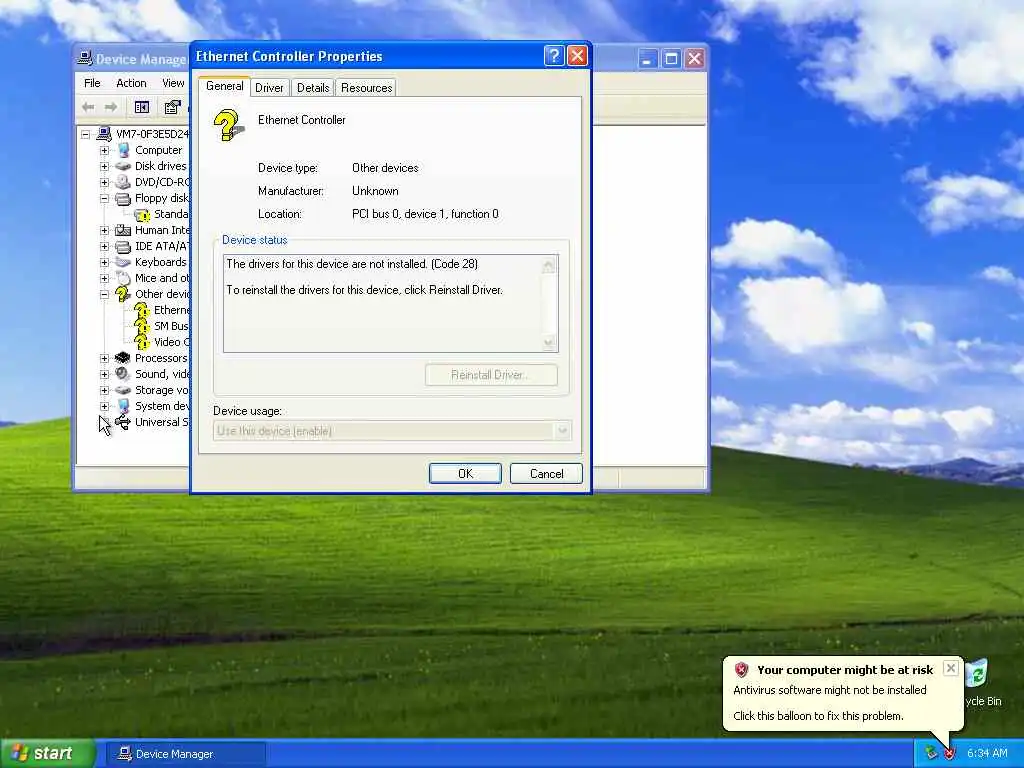Dismiss the security warning balloon
Image resolution: width=1024 pixels, height=768 pixels.
point(951,668)
